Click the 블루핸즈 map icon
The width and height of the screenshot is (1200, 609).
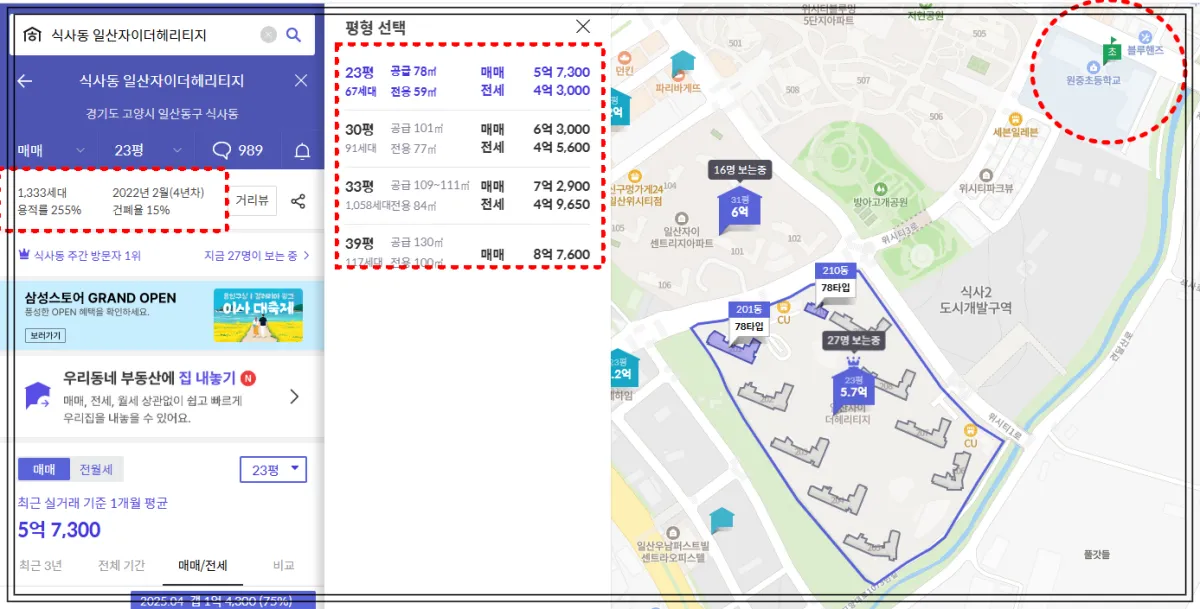point(1145,38)
